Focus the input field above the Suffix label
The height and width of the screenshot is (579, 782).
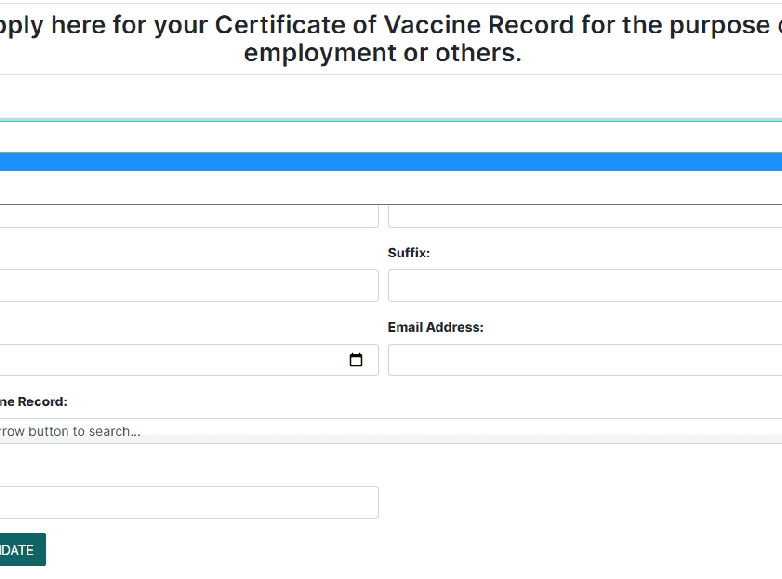(584, 215)
